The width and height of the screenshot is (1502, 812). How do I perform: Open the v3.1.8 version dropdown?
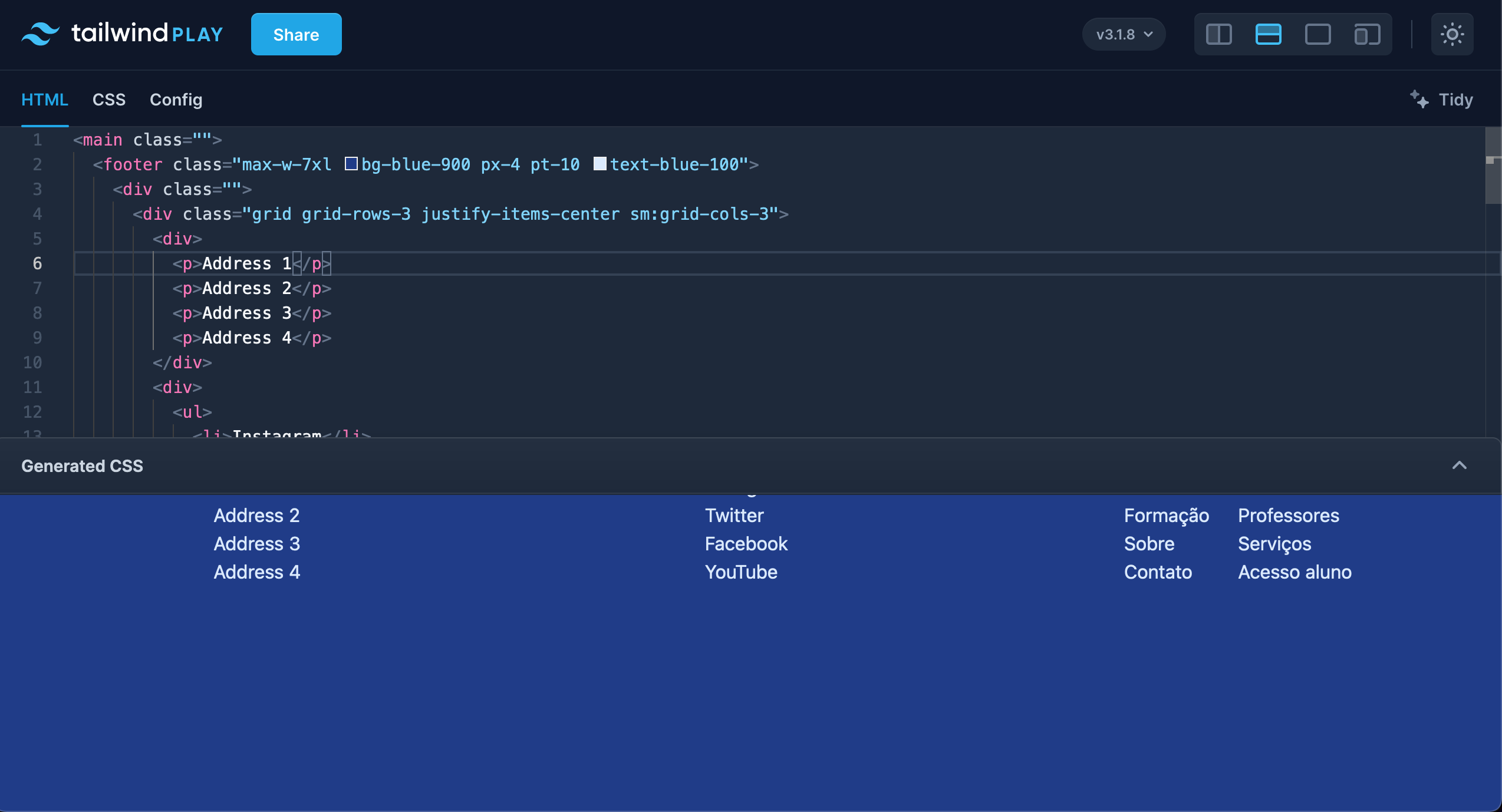click(x=1122, y=34)
